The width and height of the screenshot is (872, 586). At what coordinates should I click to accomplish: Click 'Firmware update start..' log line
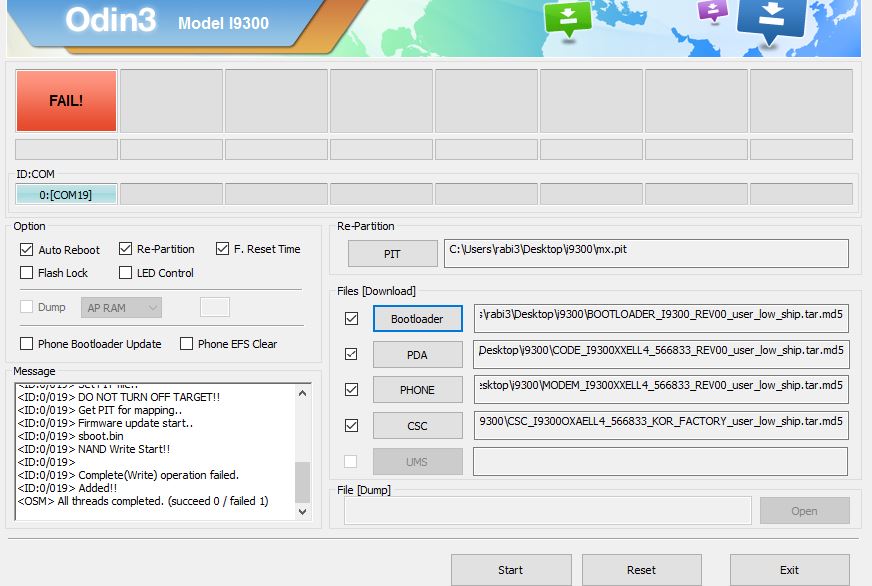click(106, 423)
